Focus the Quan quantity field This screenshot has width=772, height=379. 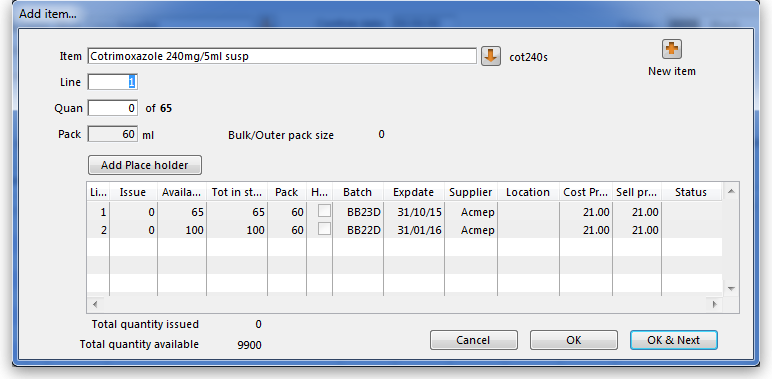(113, 108)
